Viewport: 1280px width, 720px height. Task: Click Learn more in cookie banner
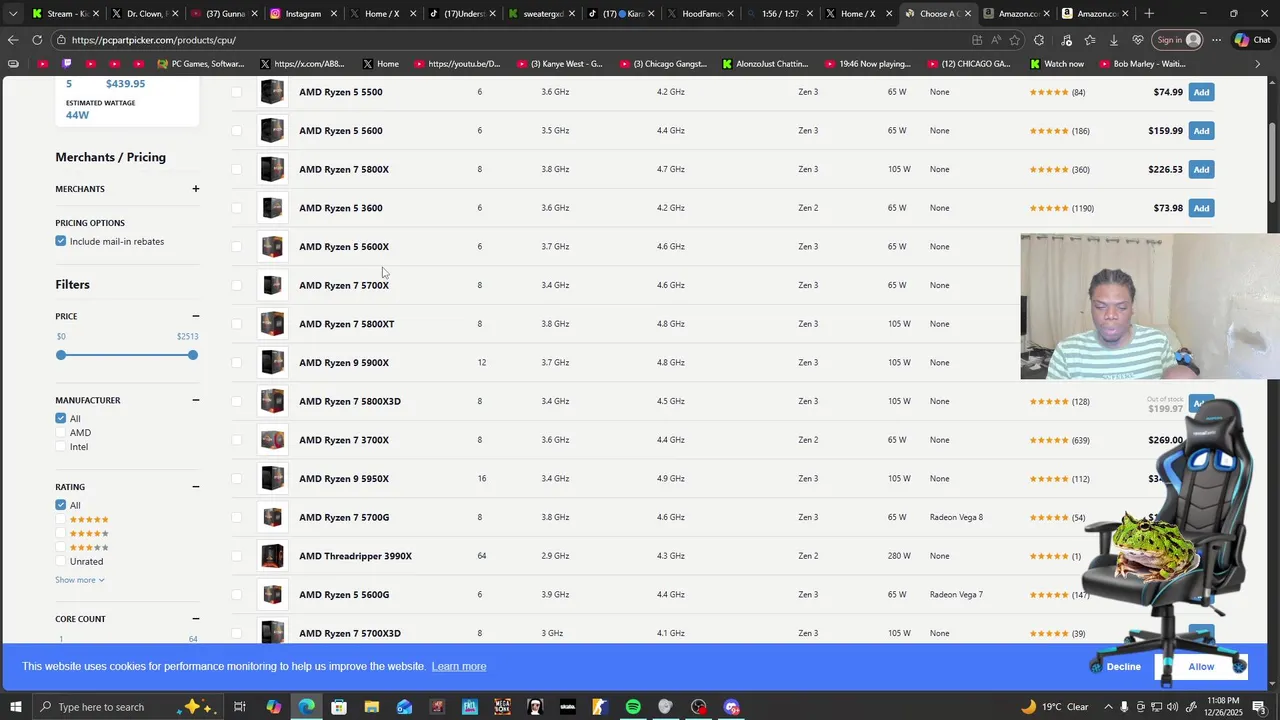[x=459, y=667]
